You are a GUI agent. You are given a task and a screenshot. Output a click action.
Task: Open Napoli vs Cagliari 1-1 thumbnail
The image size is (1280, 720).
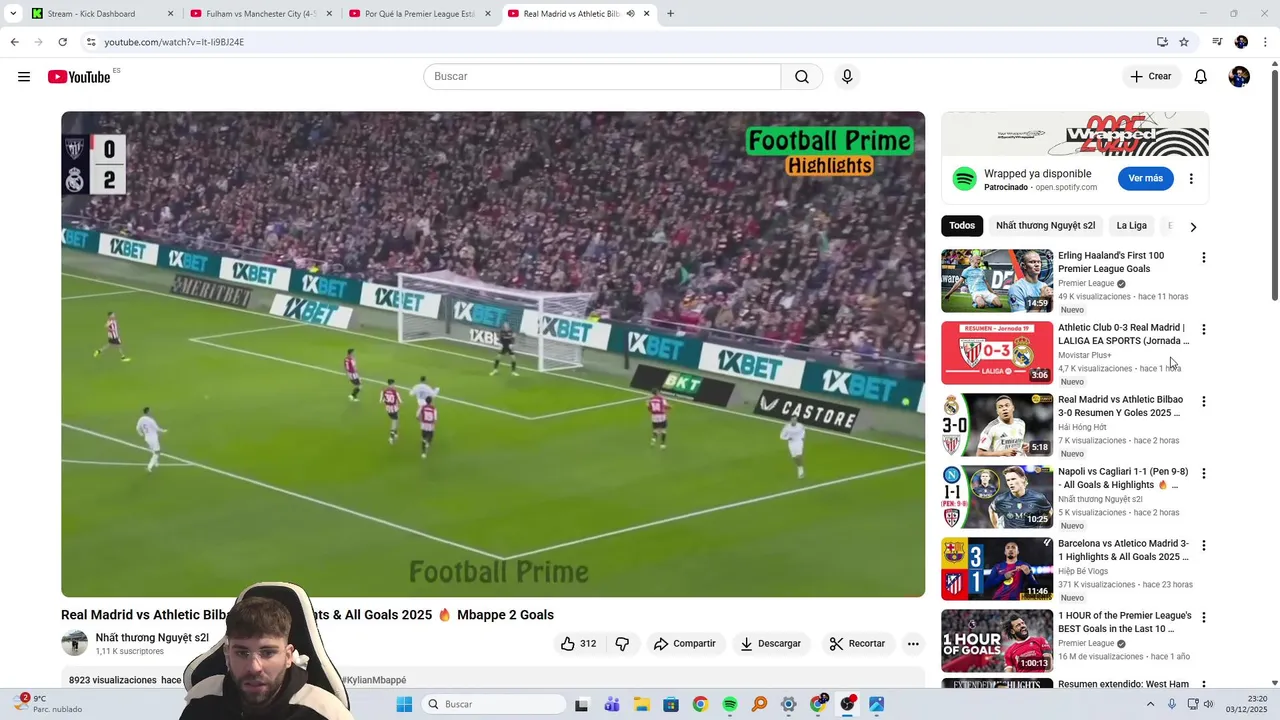(997, 497)
